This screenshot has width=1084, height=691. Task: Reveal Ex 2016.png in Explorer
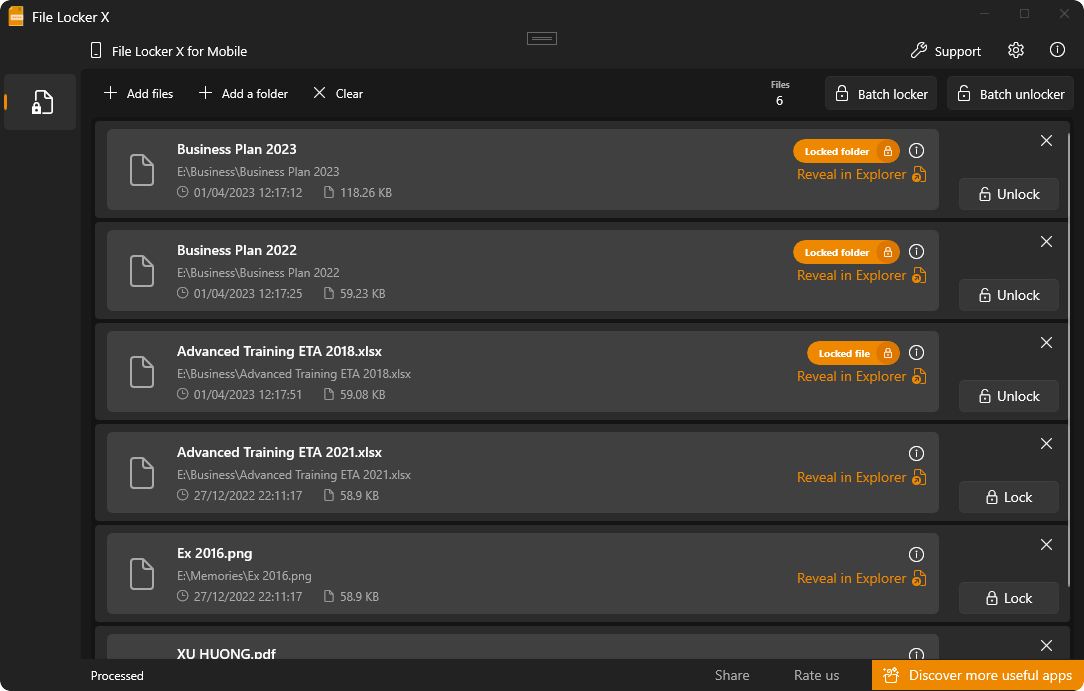point(861,578)
